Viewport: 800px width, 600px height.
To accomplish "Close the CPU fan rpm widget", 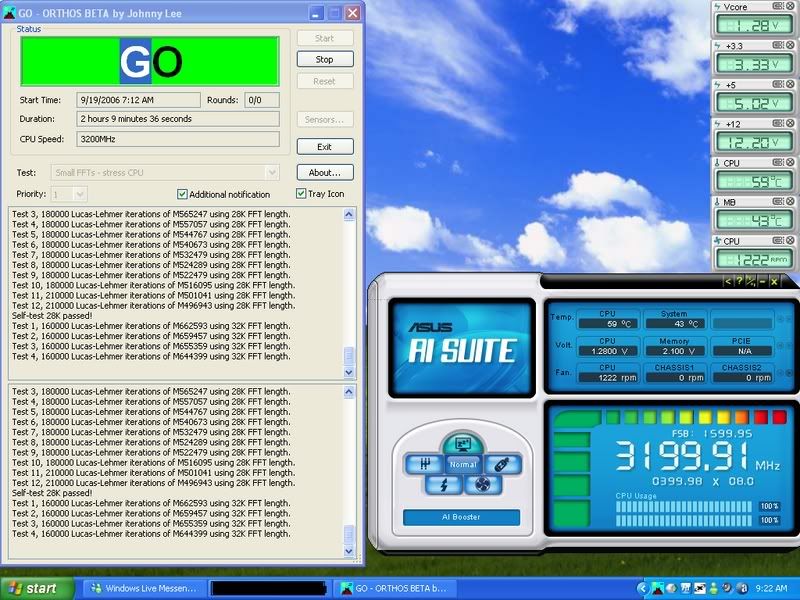I will 790,240.
